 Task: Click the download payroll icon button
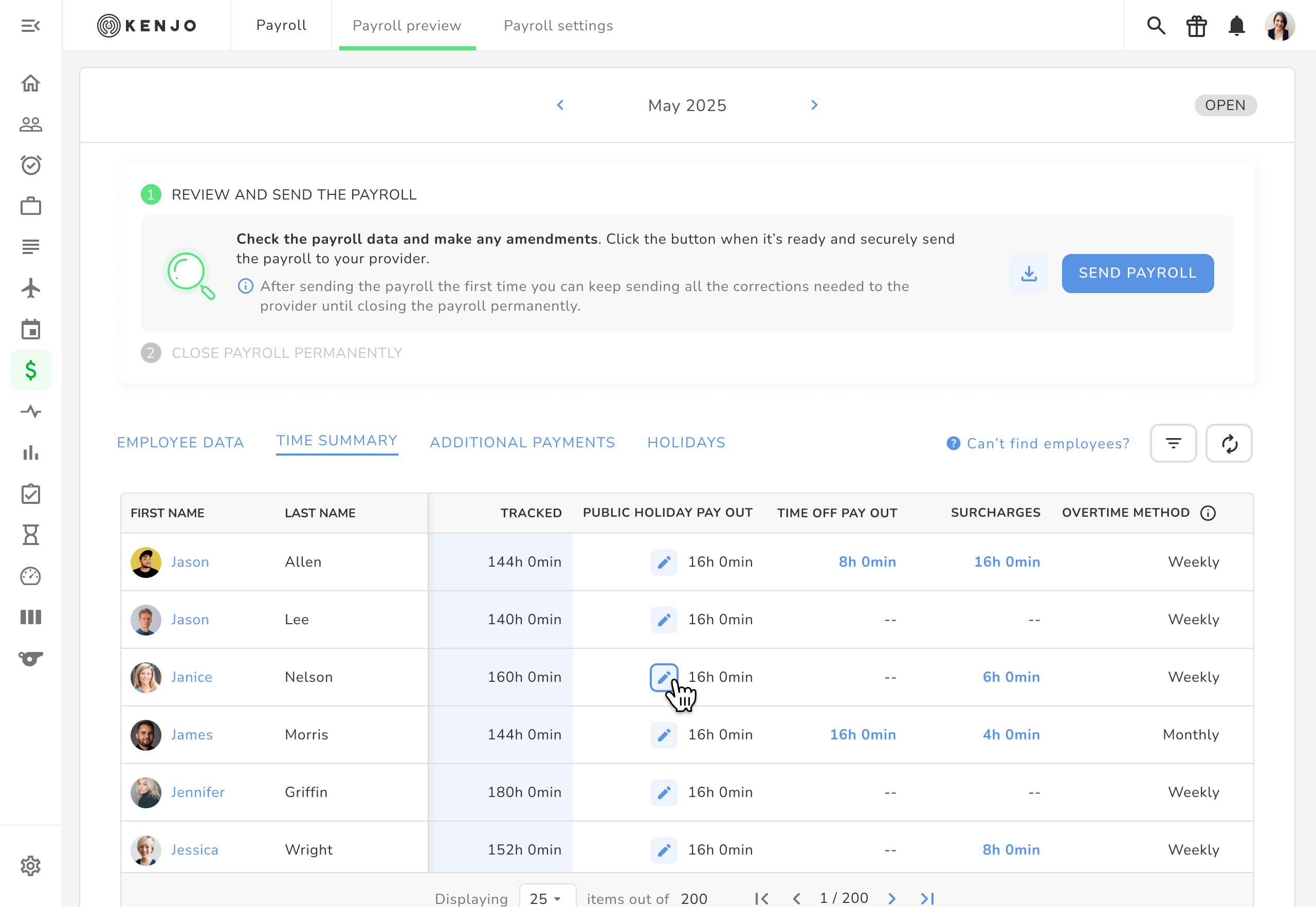(x=1029, y=274)
